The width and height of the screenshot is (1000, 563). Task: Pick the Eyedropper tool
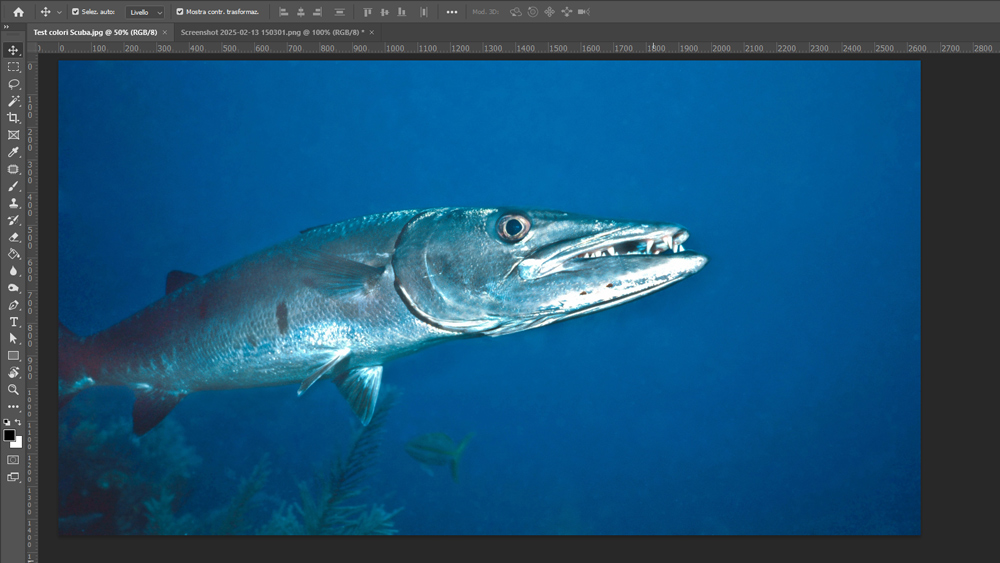click(14, 152)
